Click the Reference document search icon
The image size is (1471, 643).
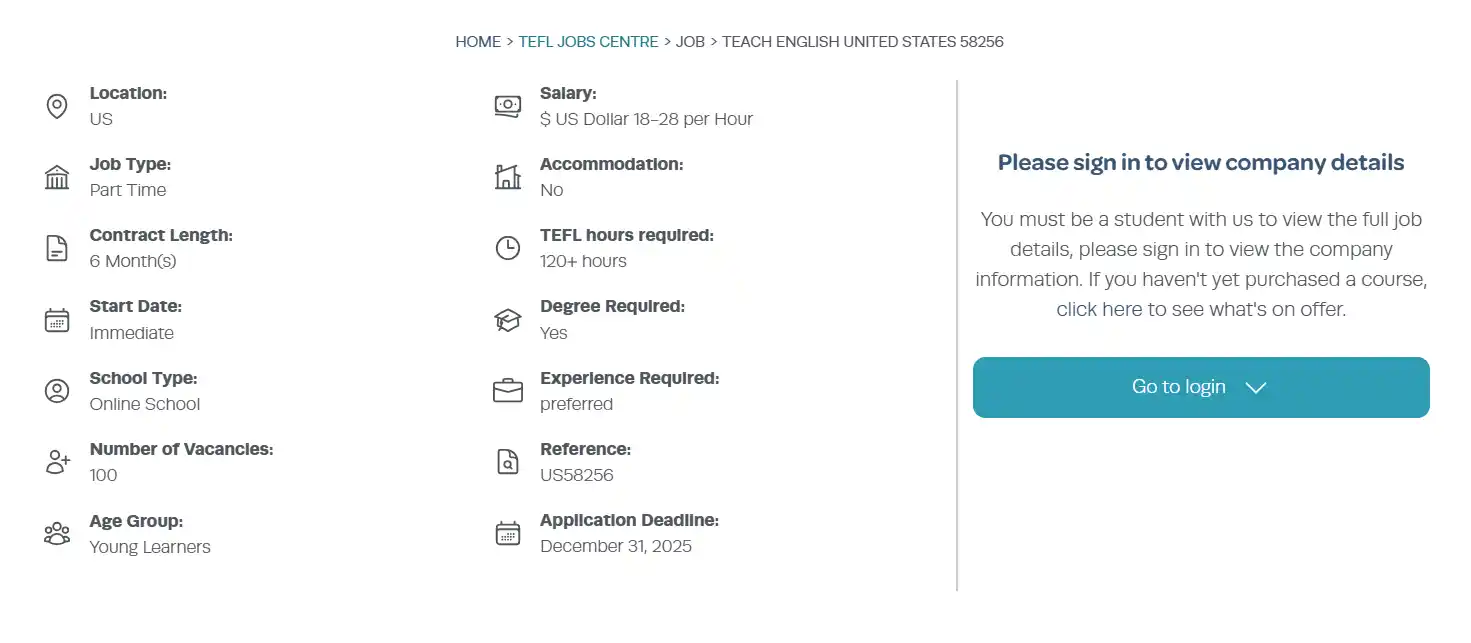[x=508, y=462]
